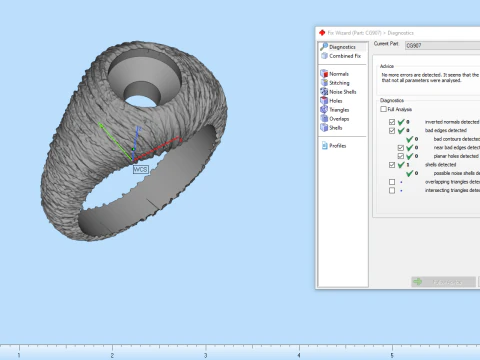Uncheck bad edges detected checkbox
This screenshot has height=360, width=480.
pyautogui.click(x=392, y=131)
